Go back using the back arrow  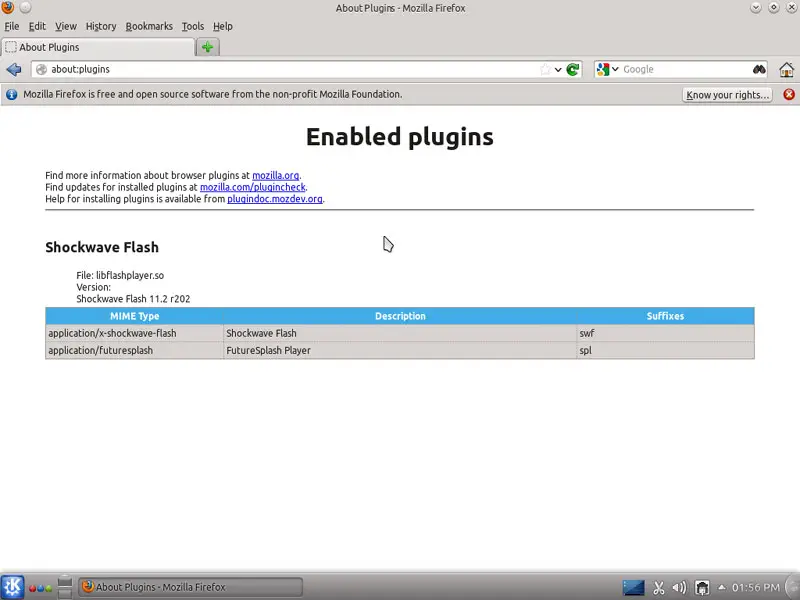14,69
